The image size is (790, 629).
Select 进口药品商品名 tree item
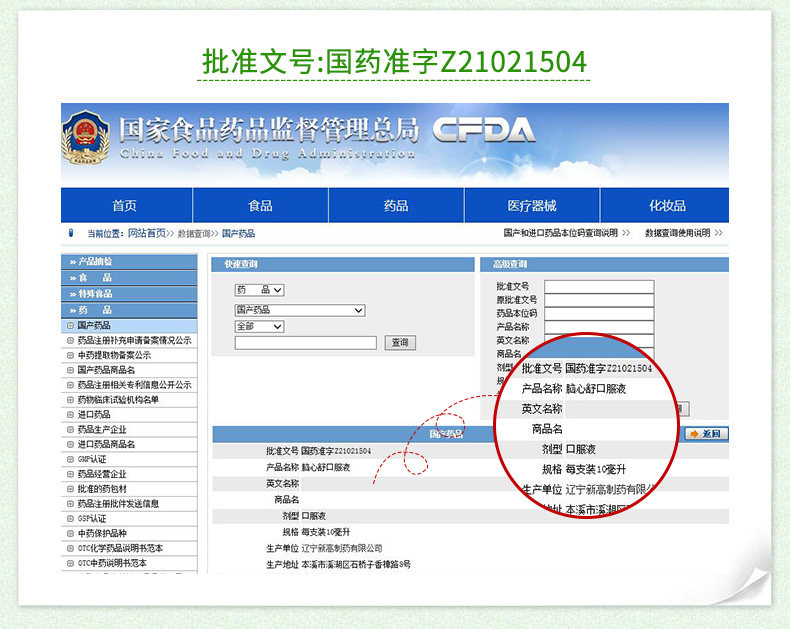click(x=106, y=445)
